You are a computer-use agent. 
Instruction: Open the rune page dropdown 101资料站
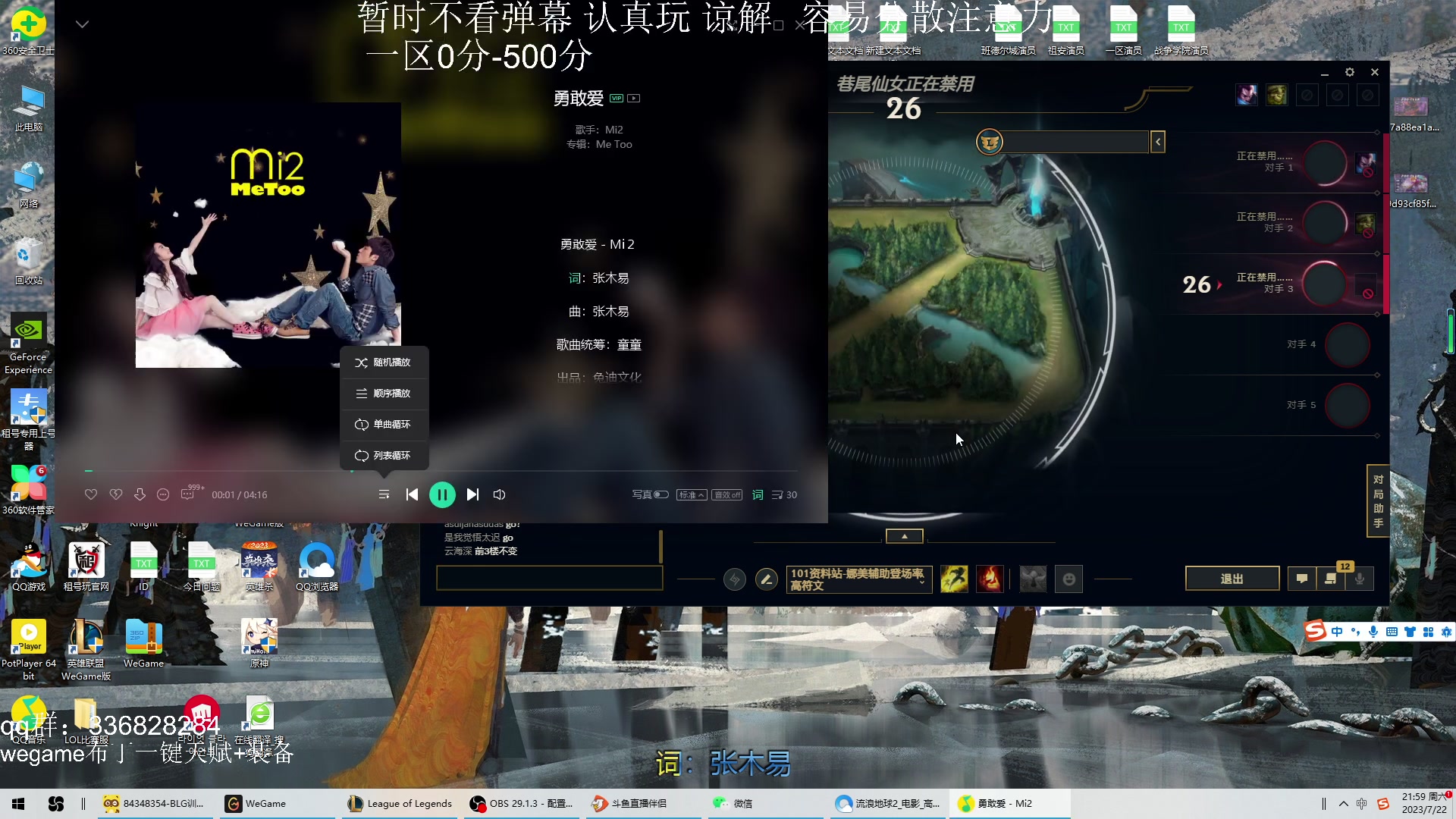[x=858, y=579]
